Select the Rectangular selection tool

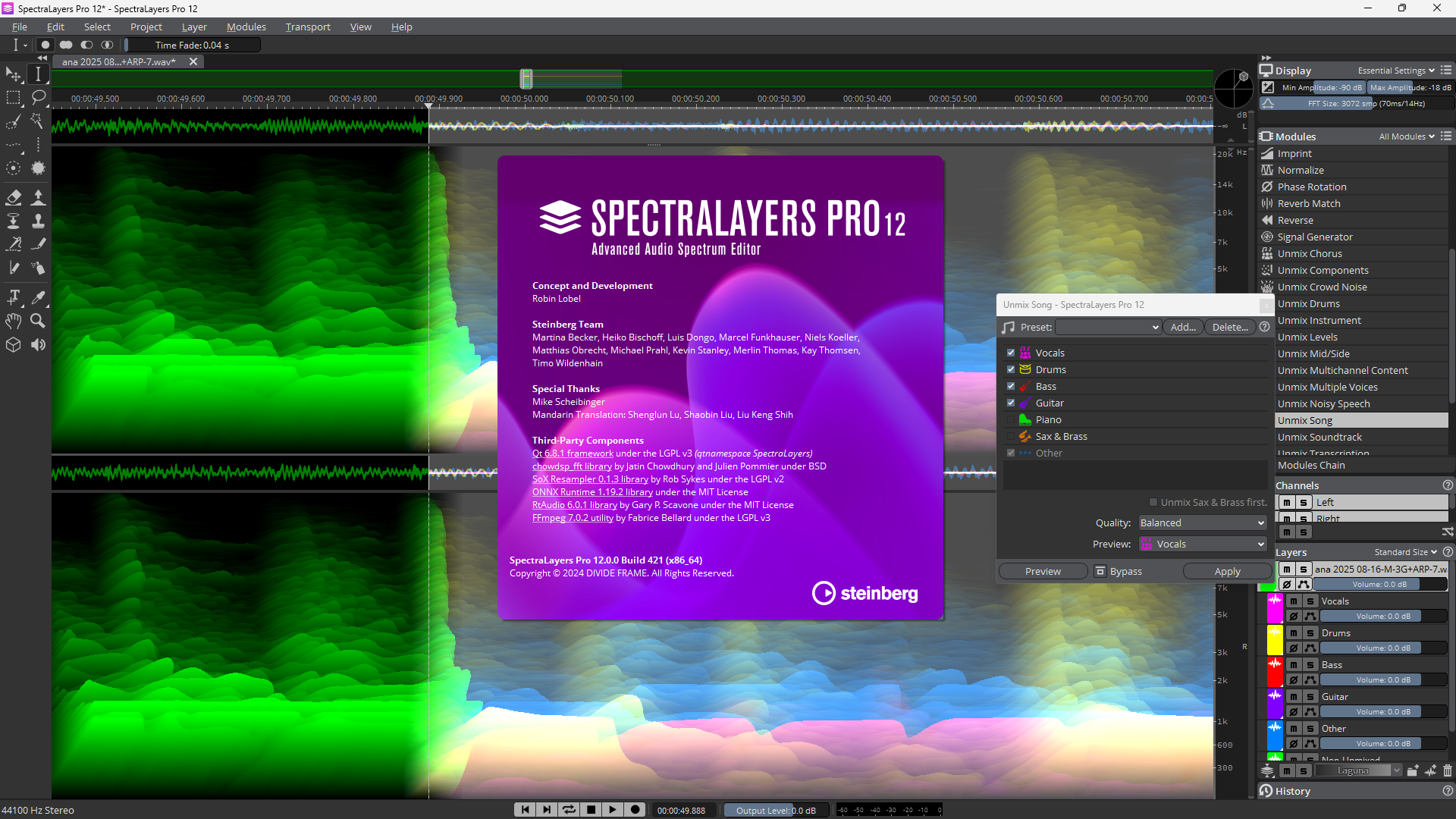coord(14,97)
